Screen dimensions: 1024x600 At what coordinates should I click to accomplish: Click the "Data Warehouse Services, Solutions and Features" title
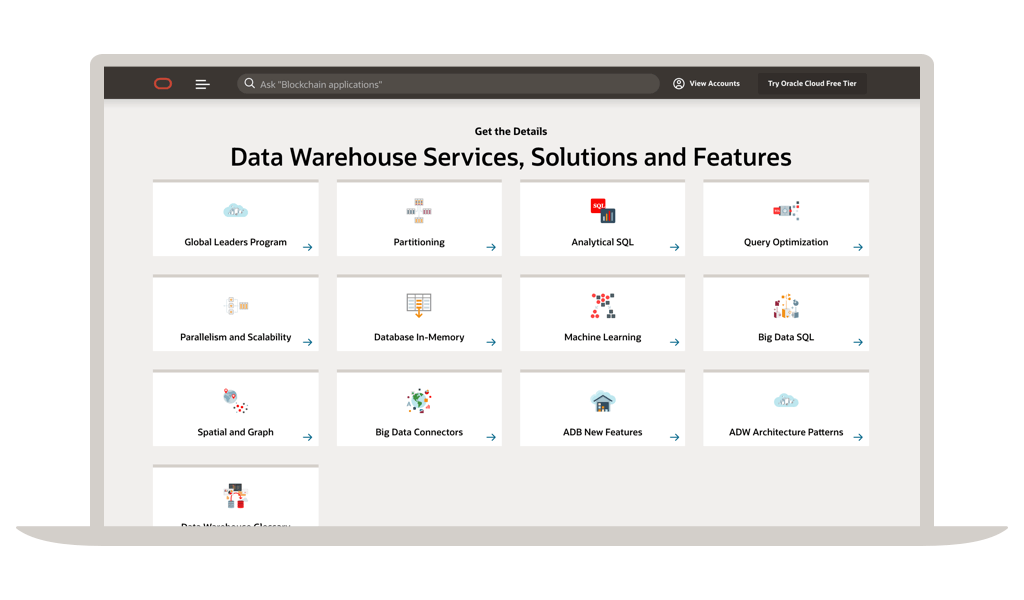click(511, 157)
